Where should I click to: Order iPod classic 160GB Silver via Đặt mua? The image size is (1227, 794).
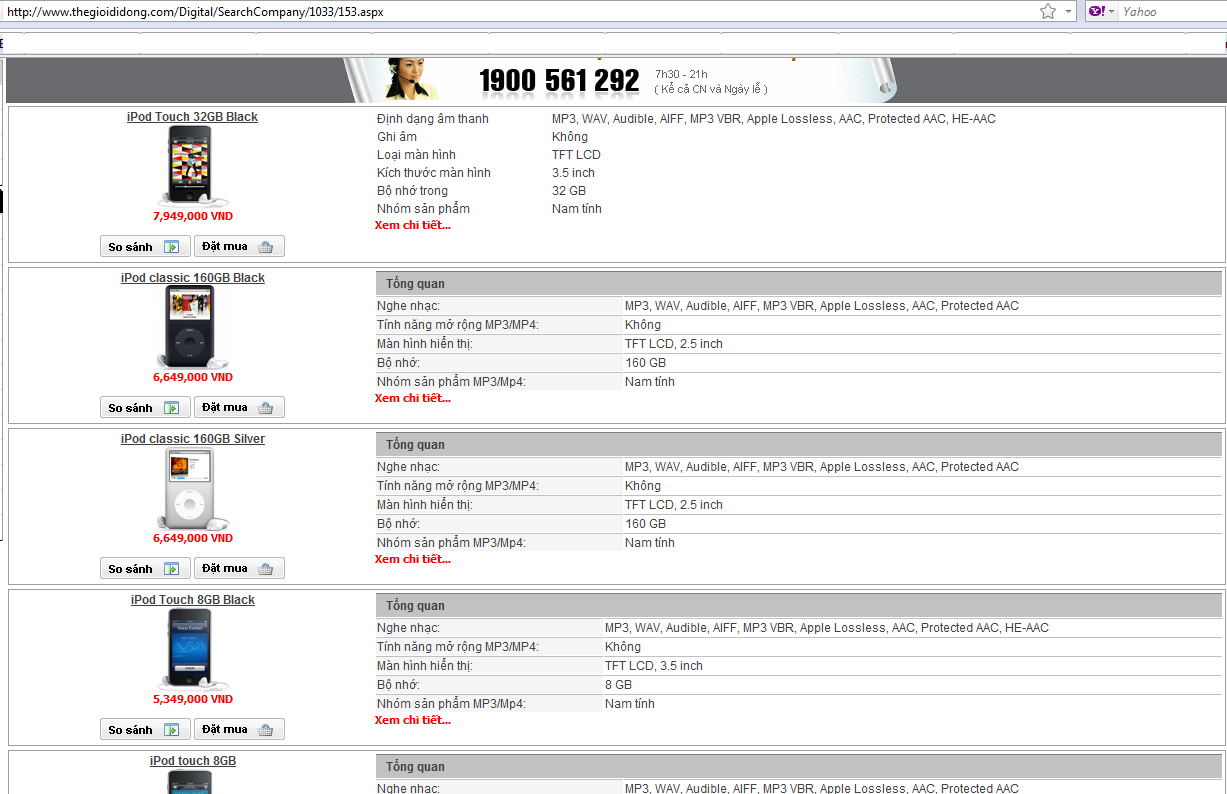[x=239, y=568]
